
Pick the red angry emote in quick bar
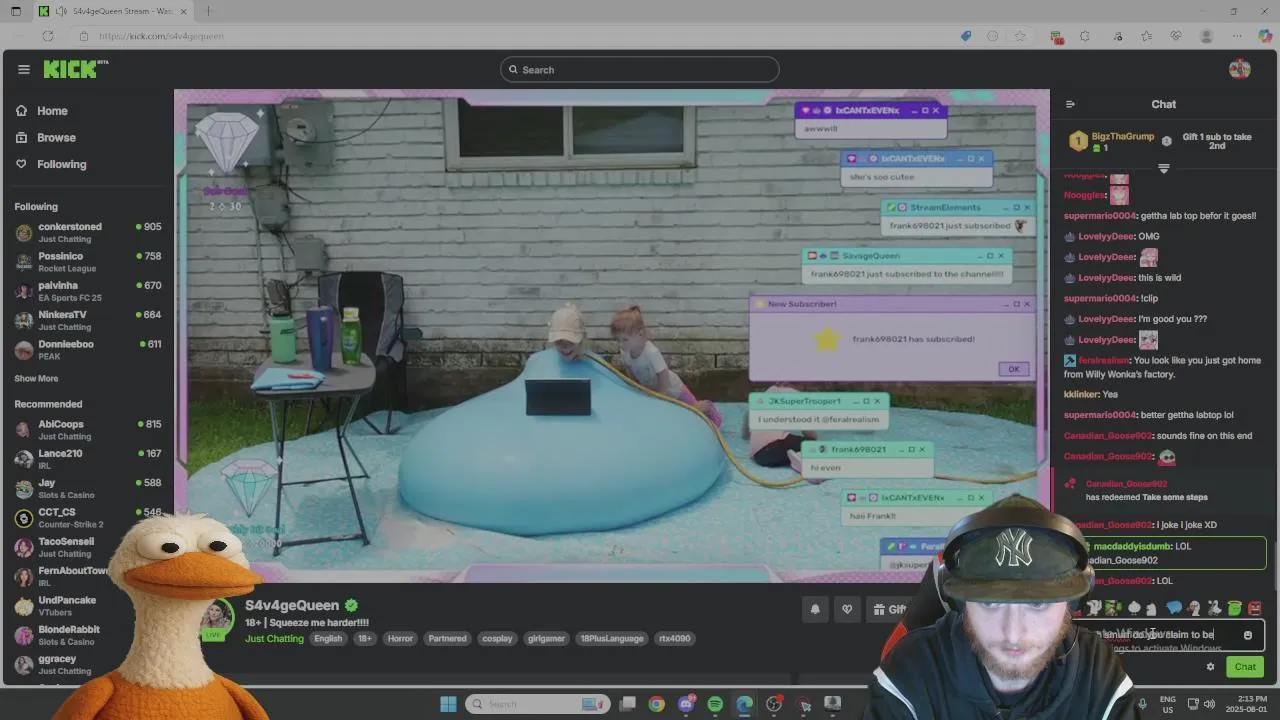coord(1255,608)
